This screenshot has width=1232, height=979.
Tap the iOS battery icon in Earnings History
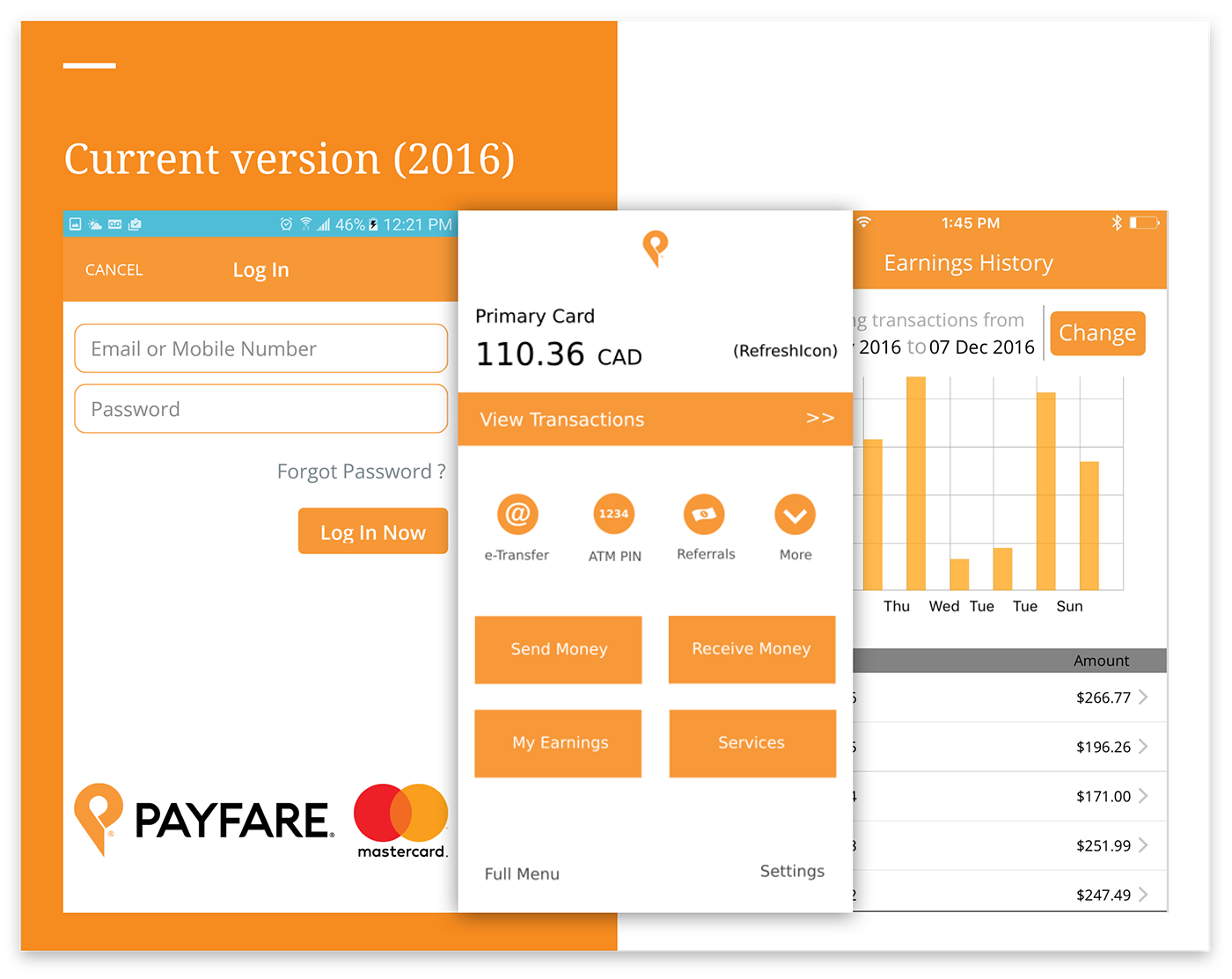click(1145, 223)
